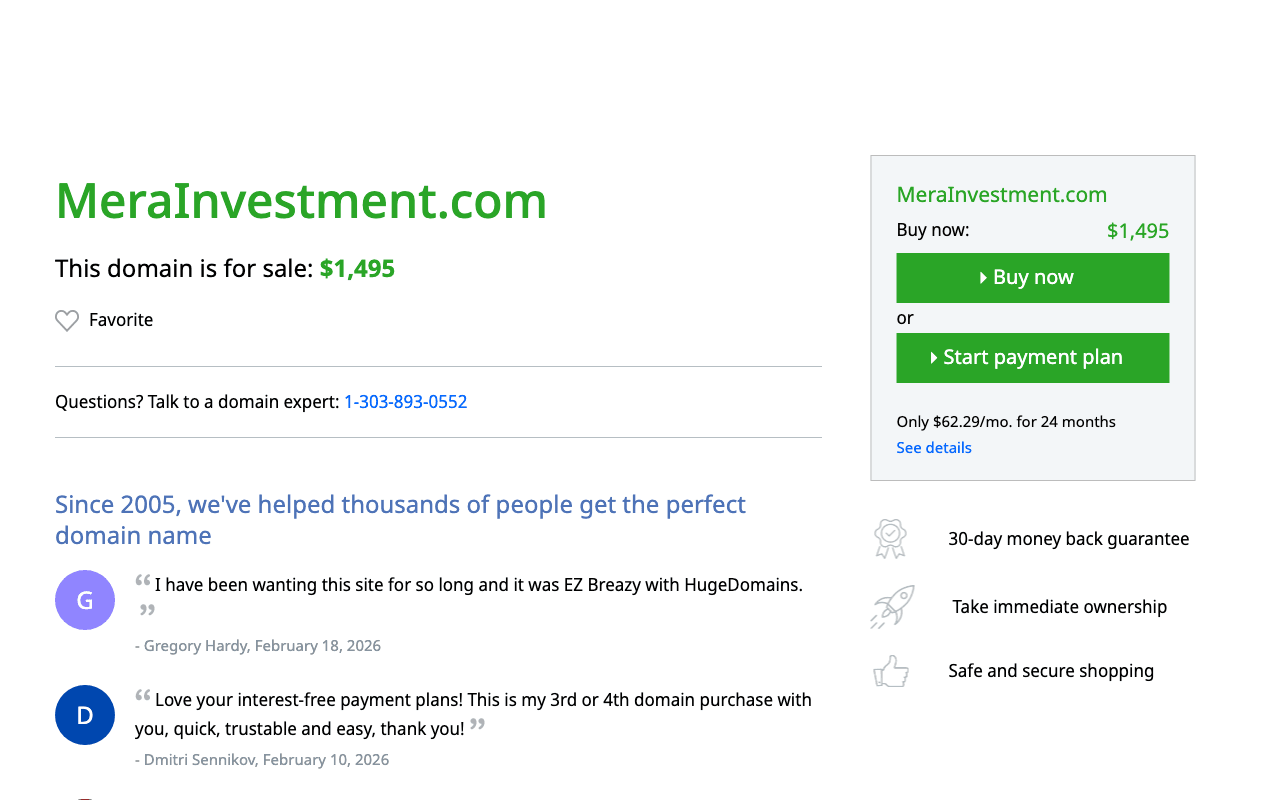Click the arrow inside the Buy now button
This screenshot has height=800, width=1280.
click(x=981, y=277)
